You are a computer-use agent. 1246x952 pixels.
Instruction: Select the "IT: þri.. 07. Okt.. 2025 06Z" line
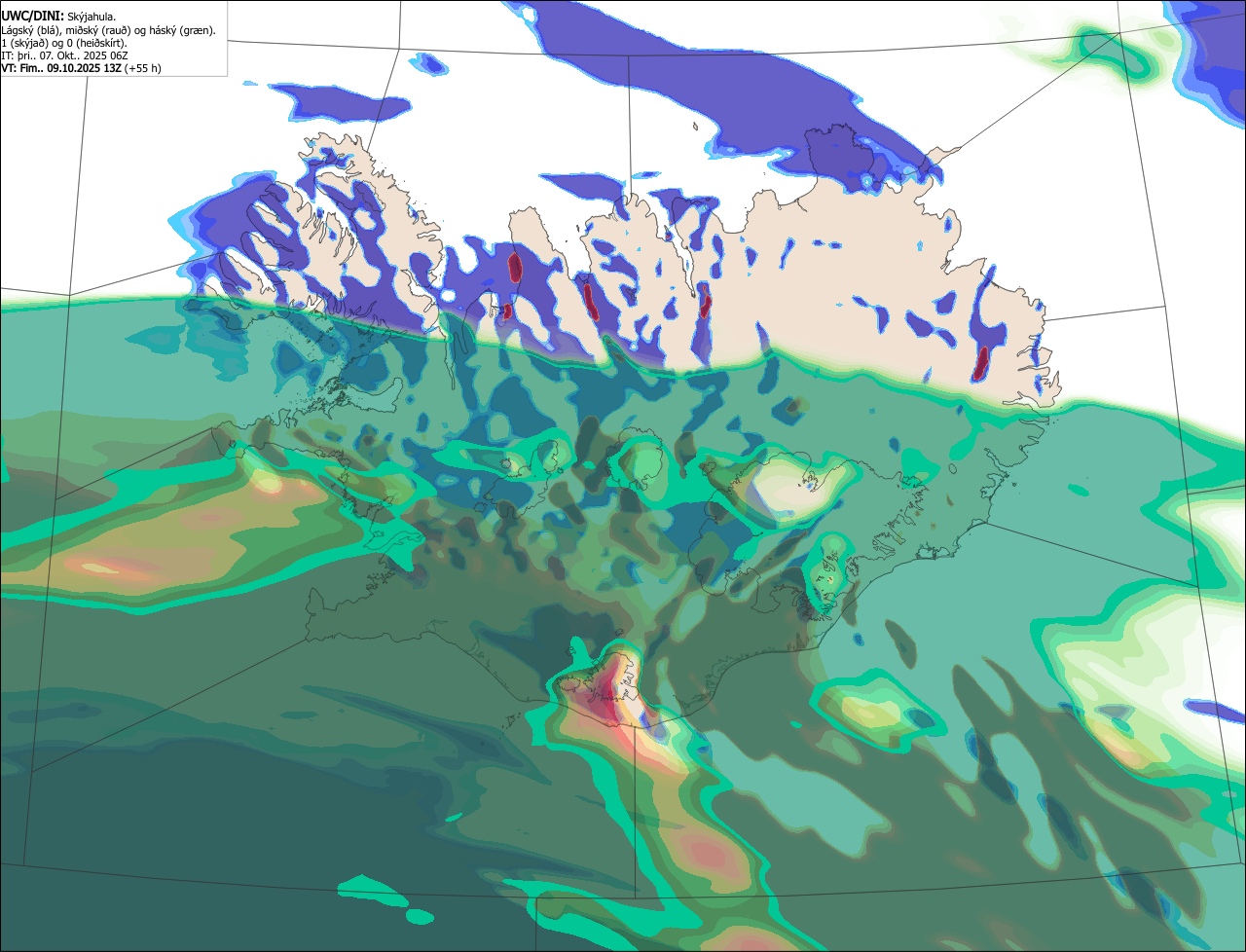65,55
